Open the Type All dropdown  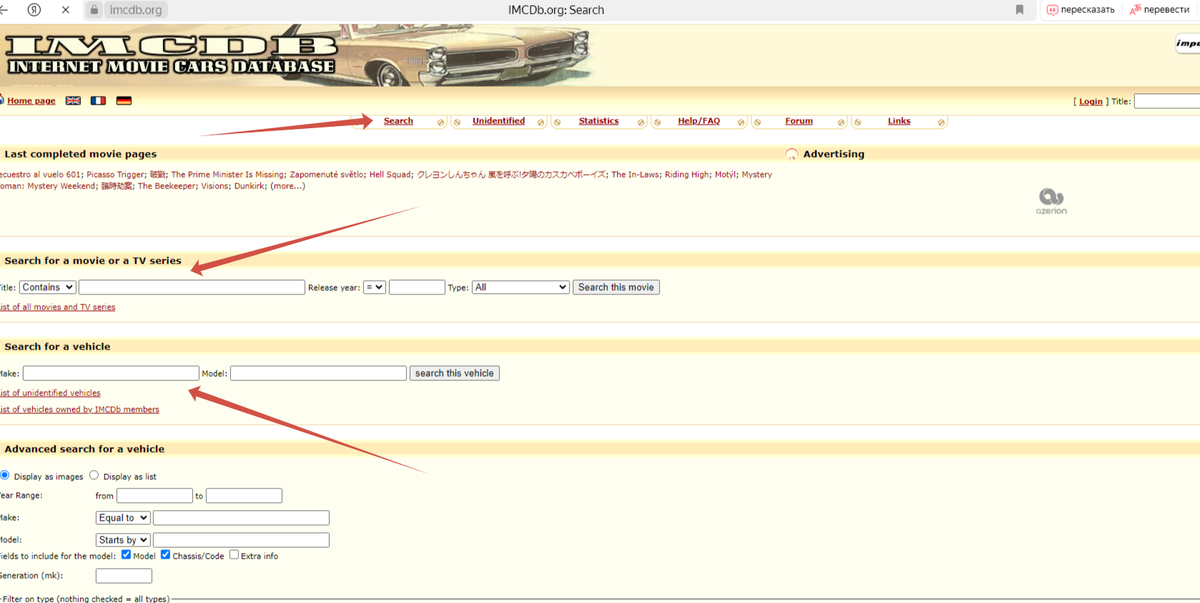[520, 287]
